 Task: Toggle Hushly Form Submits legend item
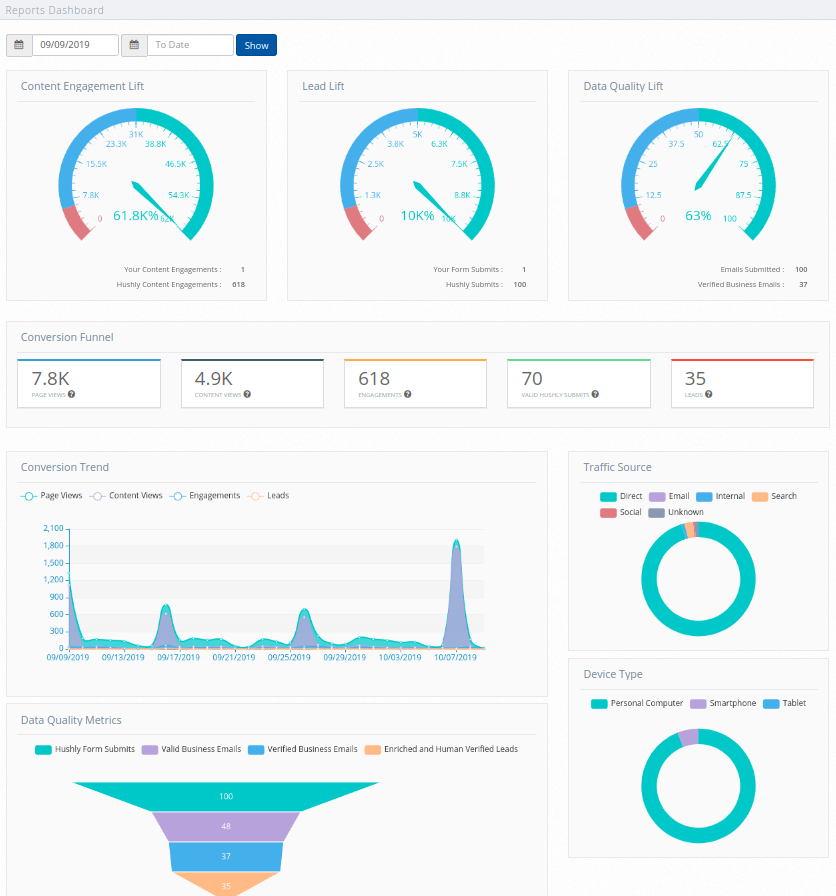point(85,749)
